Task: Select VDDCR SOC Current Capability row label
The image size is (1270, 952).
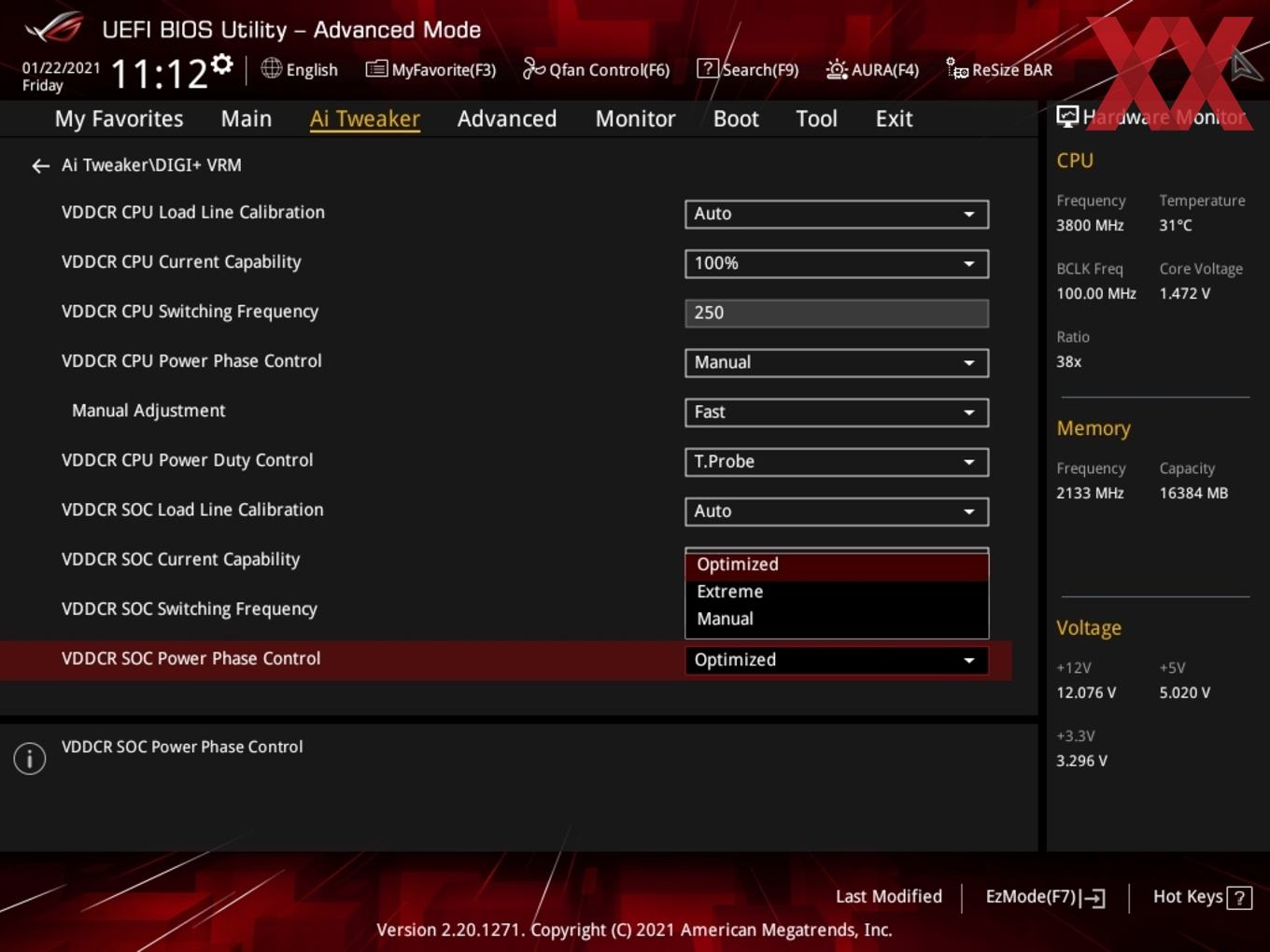Action: (180, 559)
